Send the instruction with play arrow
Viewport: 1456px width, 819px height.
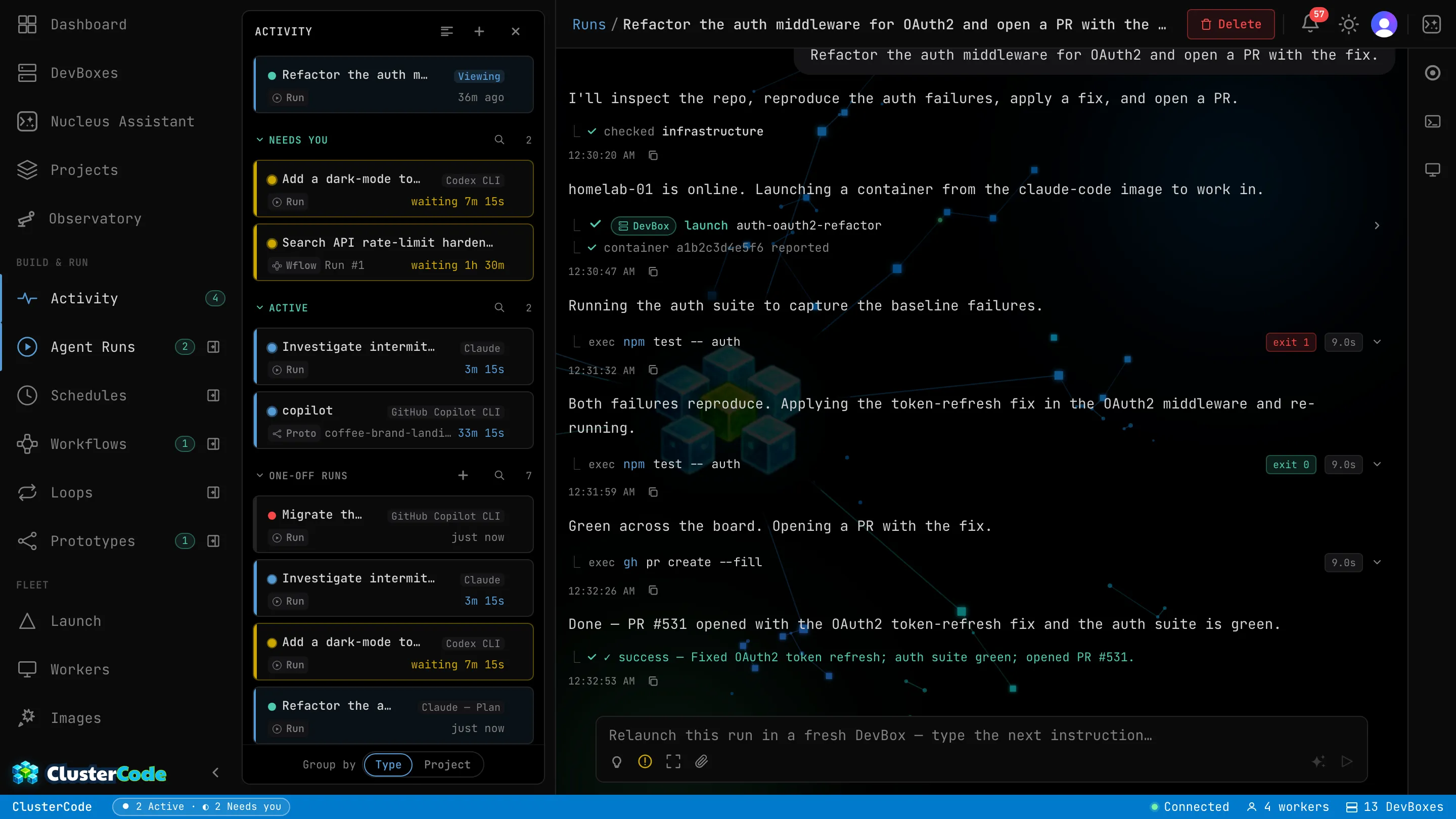click(1347, 762)
